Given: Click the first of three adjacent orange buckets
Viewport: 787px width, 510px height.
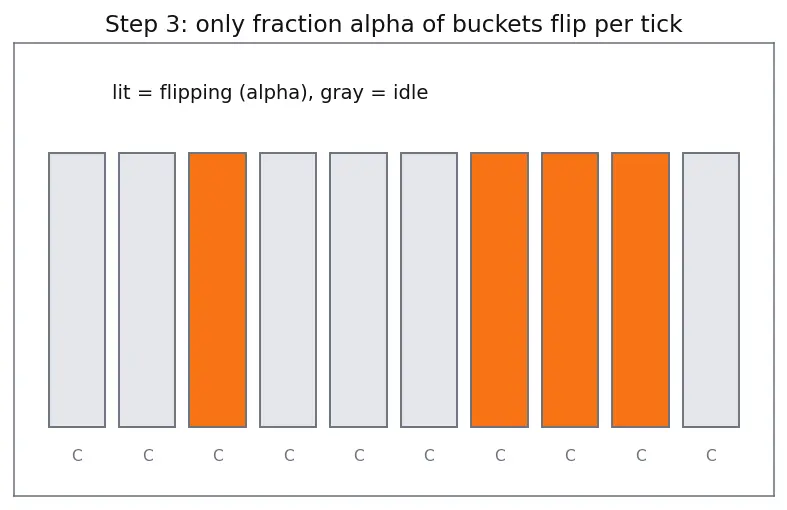Looking at the screenshot, I should tap(499, 290).
